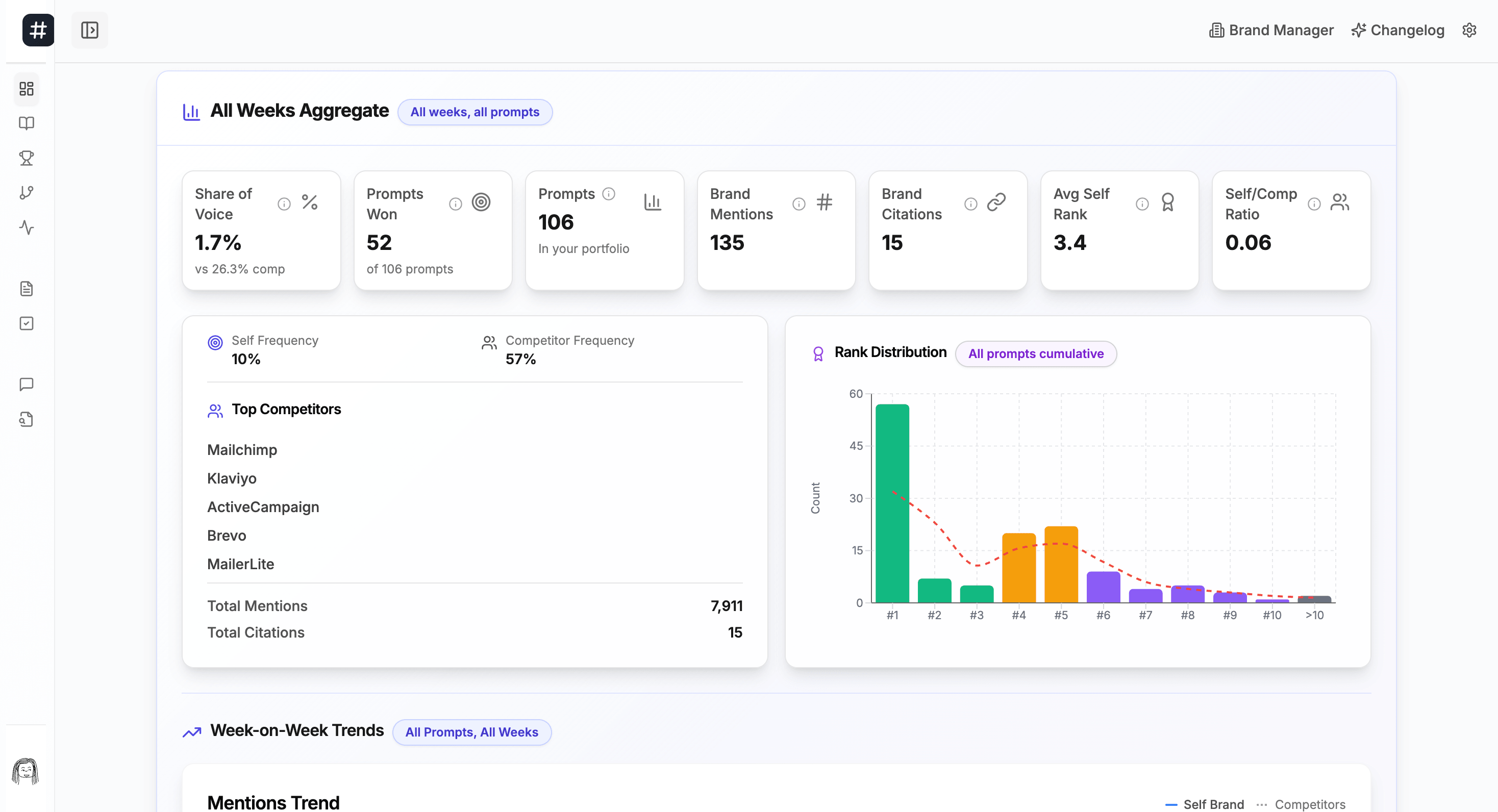The height and width of the screenshot is (812, 1498).
Task: Open the 'All weeks, all prompts' filter pill
Action: pos(475,112)
